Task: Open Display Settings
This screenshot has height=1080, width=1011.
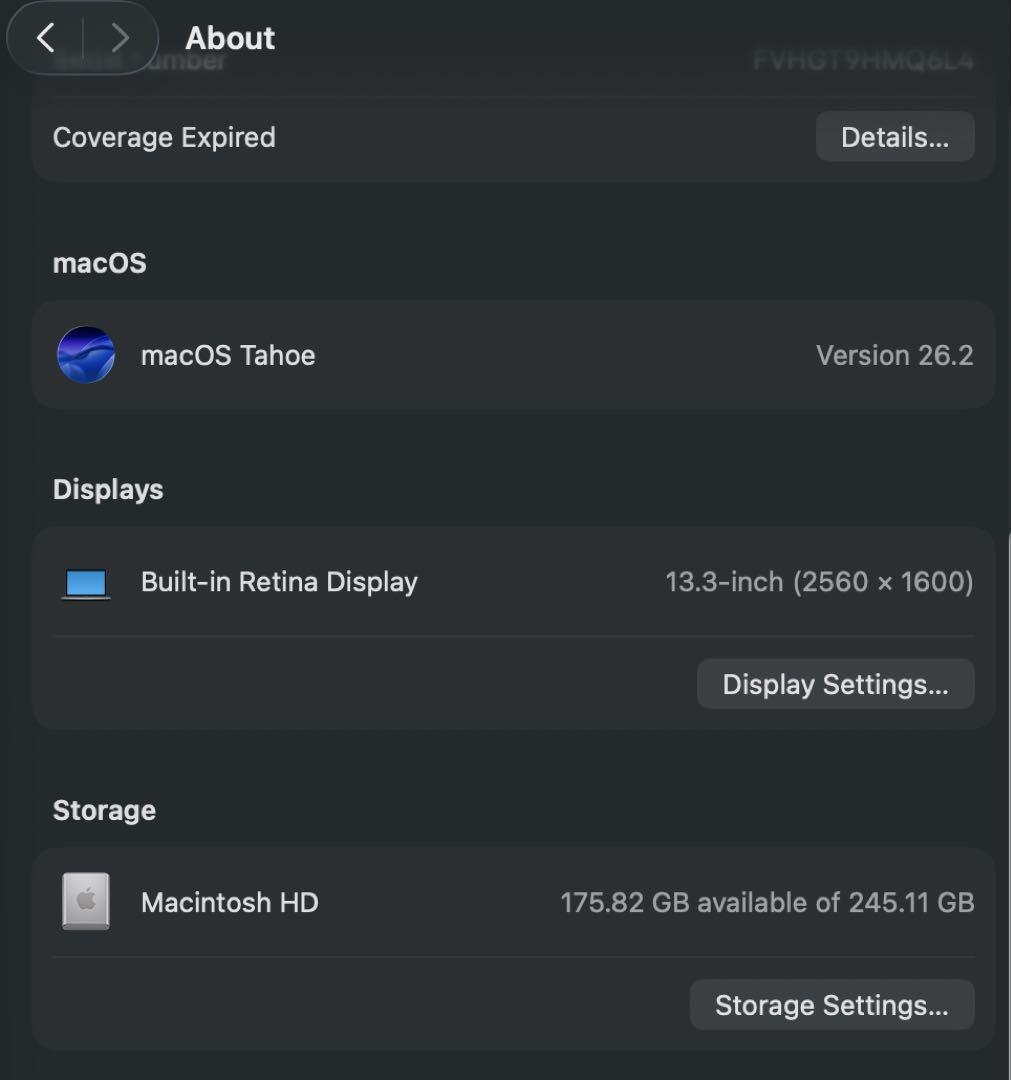Action: pos(835,684)
